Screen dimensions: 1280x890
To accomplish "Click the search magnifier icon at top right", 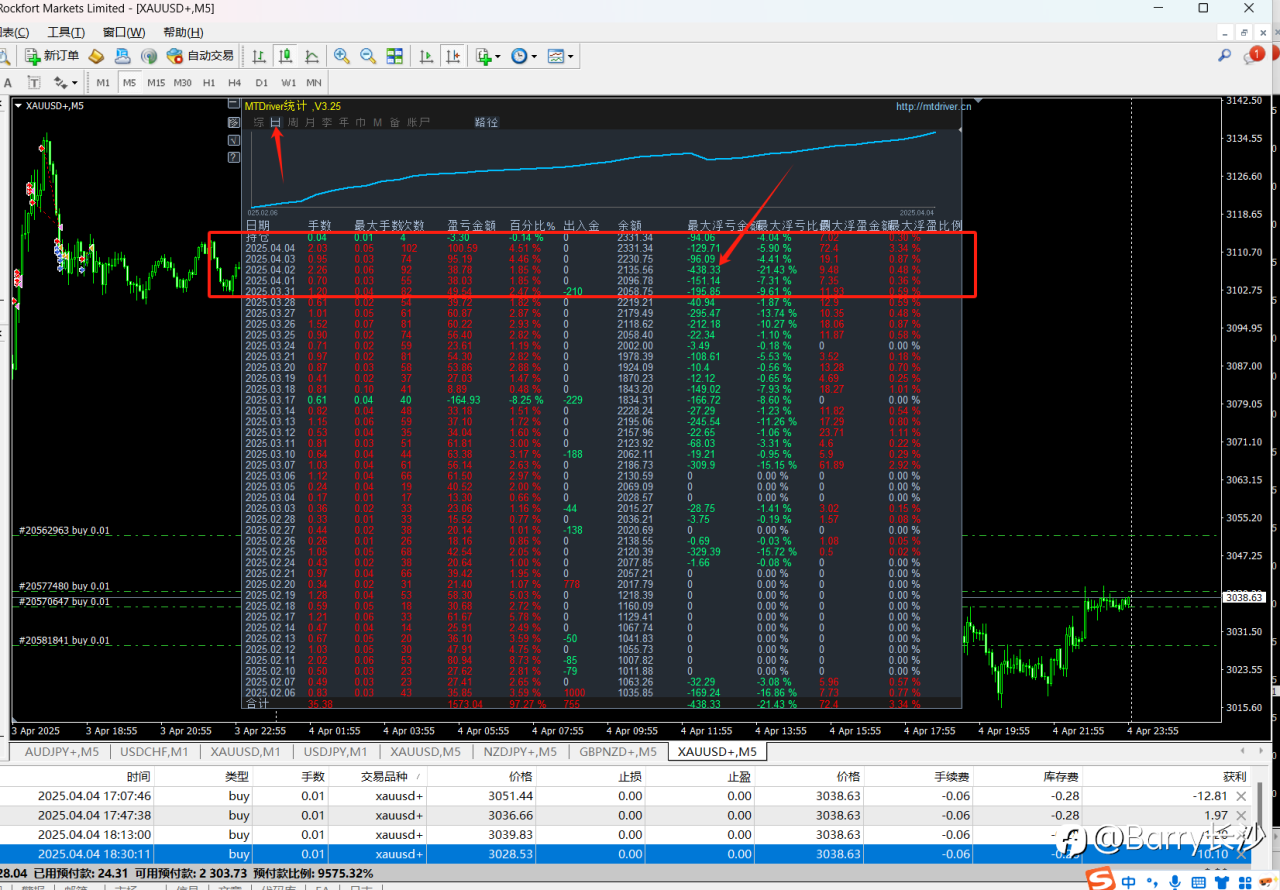I will 1224,56.
